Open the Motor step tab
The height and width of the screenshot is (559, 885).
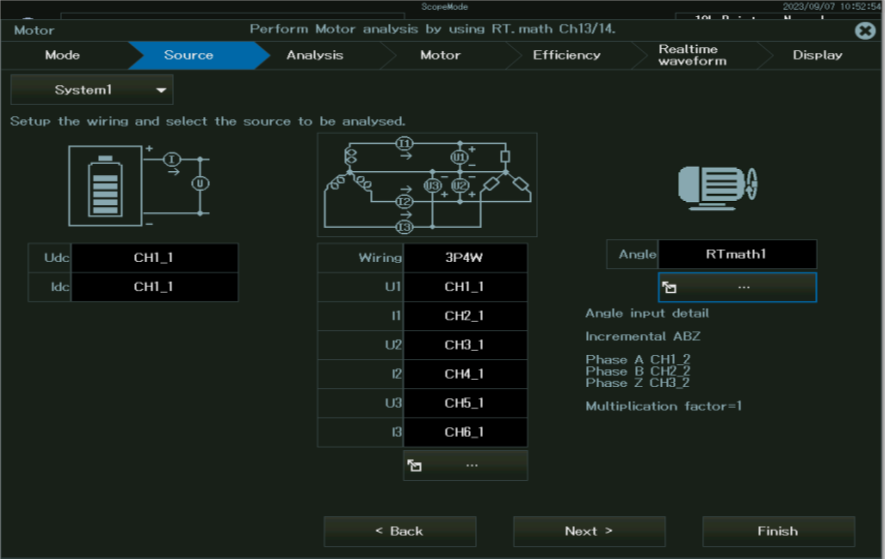440,55
